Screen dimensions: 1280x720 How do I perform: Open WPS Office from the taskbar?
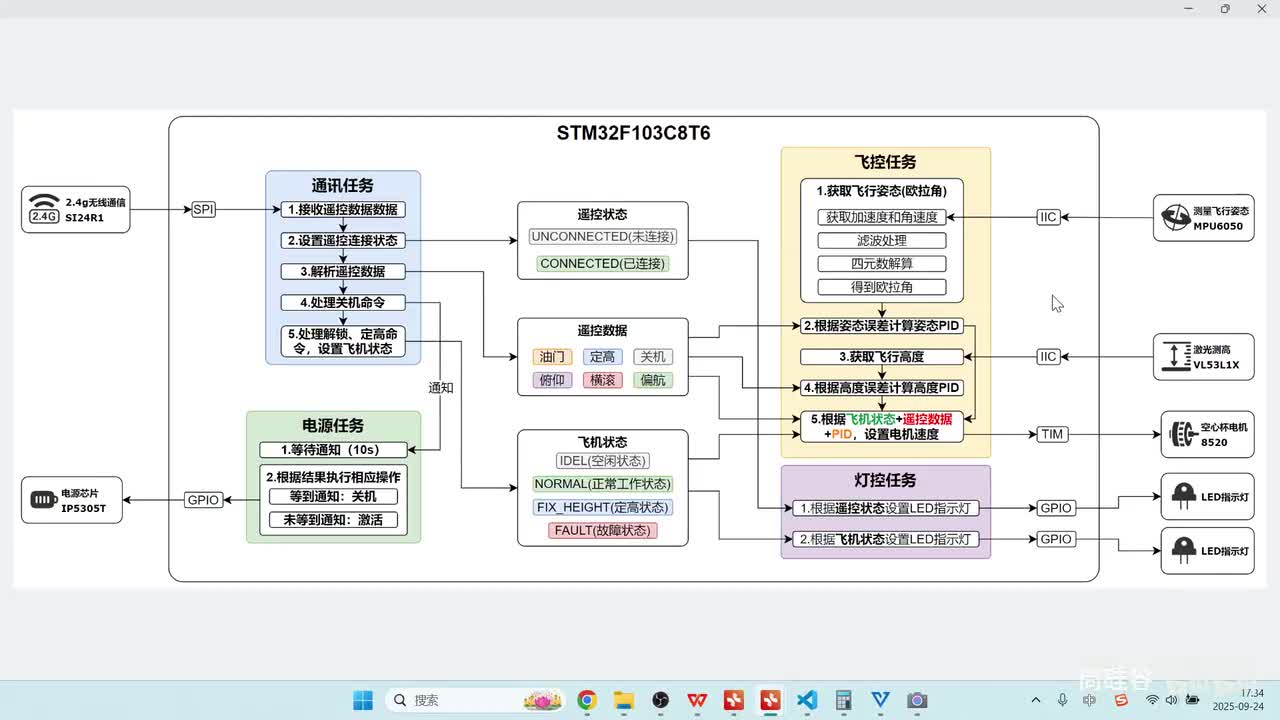[x=697, y=700]
